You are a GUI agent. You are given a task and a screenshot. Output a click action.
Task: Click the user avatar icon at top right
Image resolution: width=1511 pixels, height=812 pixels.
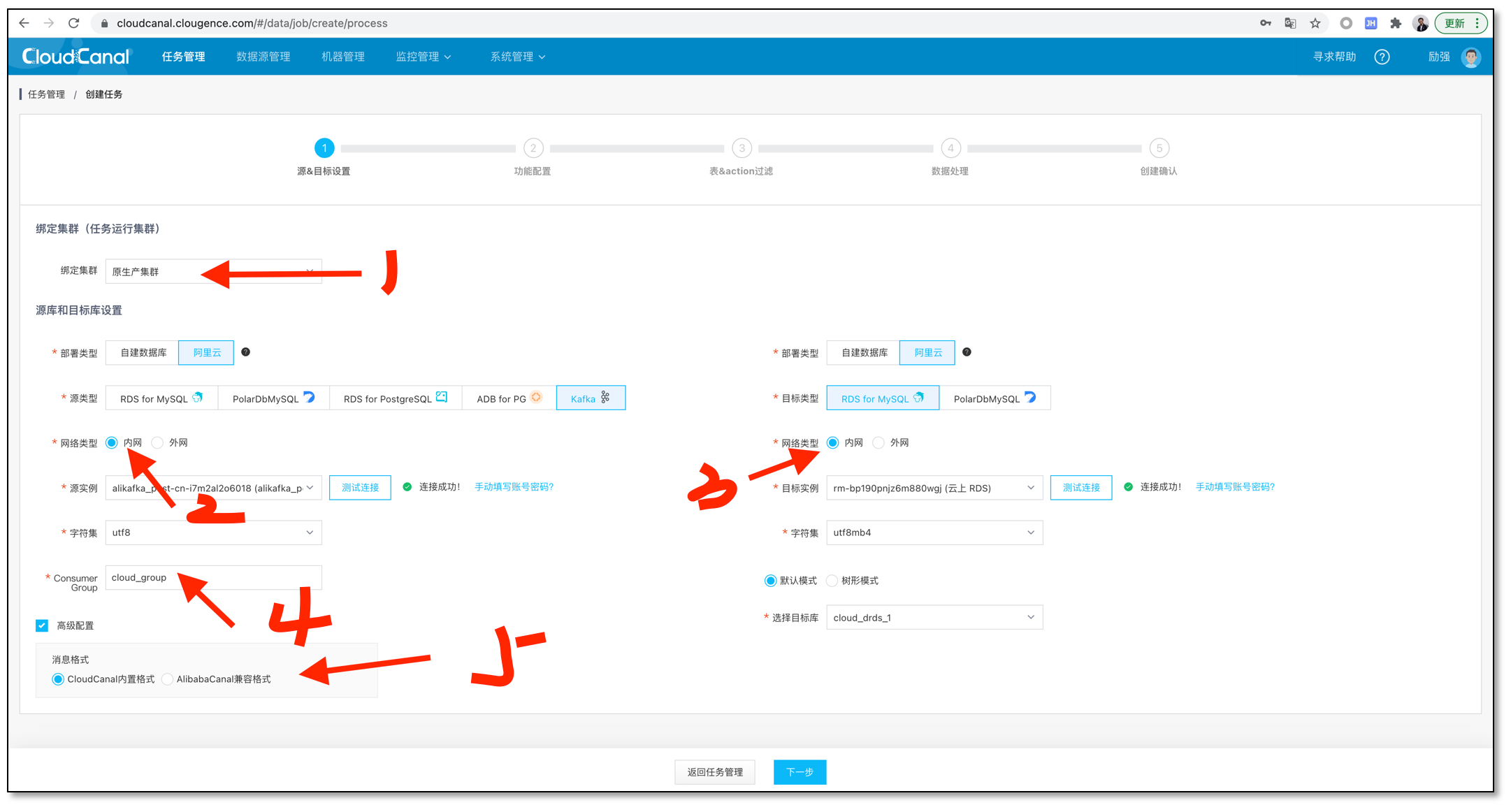pyautogui.click(x=1470, y=57)
